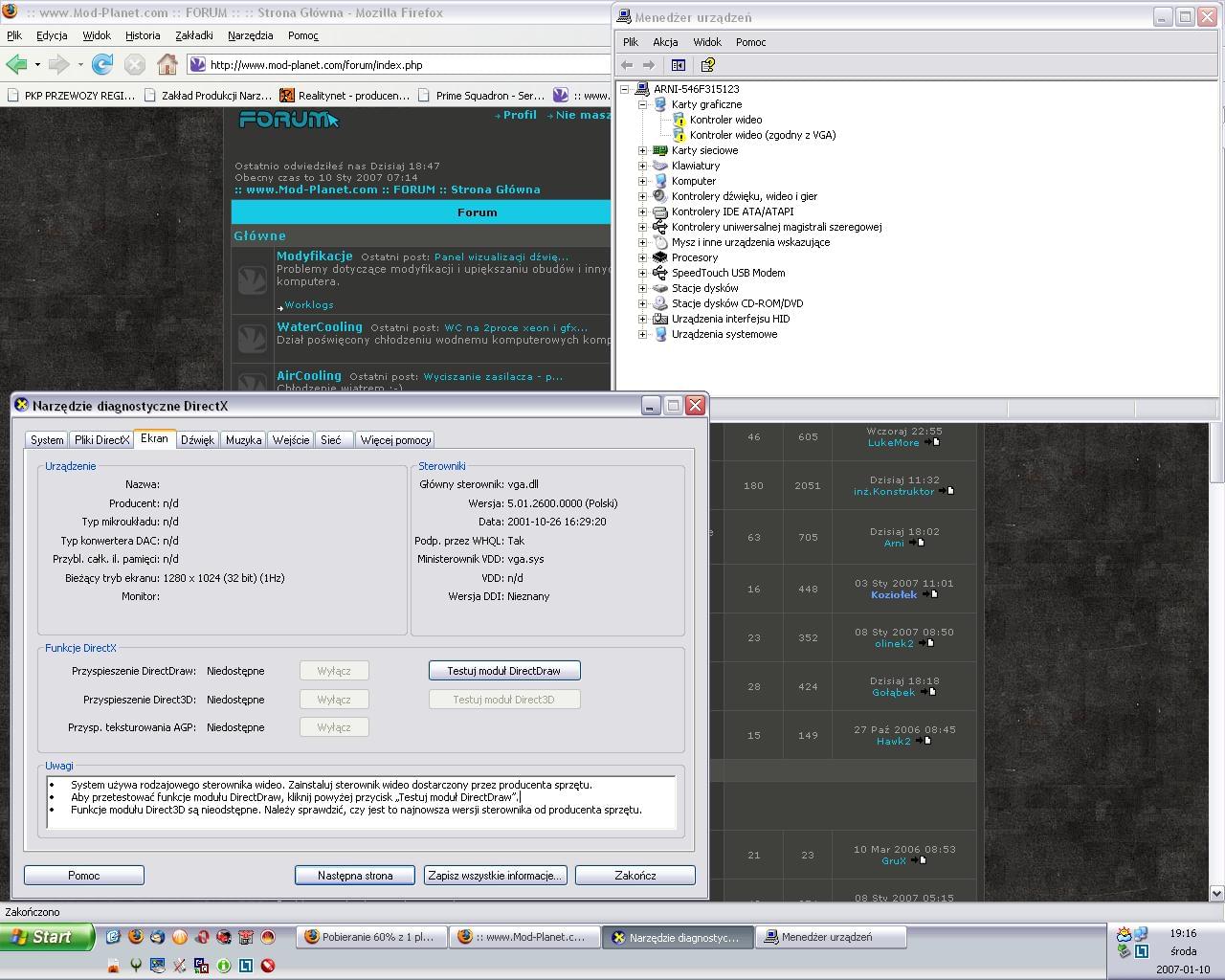
Task: Click Device Manager forward arrow icon
Action: 649,65
